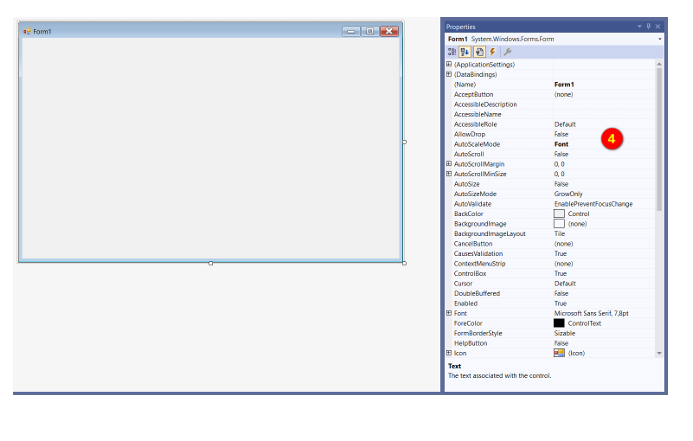Expand the (ApplicationSettings) node
This screenshot has height=441, width=693.
(449, 64)
